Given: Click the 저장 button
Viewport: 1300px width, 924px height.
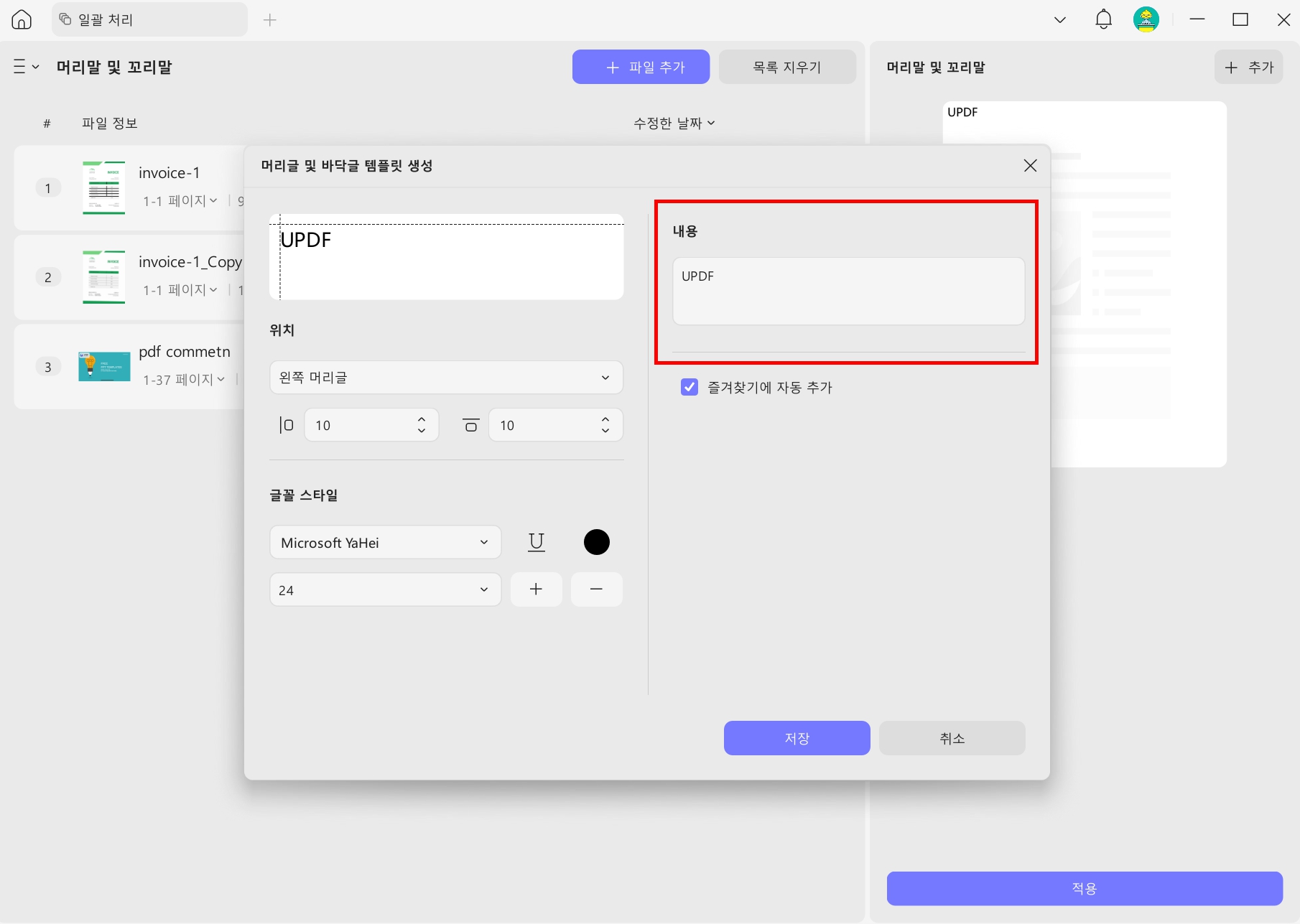Looking at the screenshot, I should tap(797, 738).
